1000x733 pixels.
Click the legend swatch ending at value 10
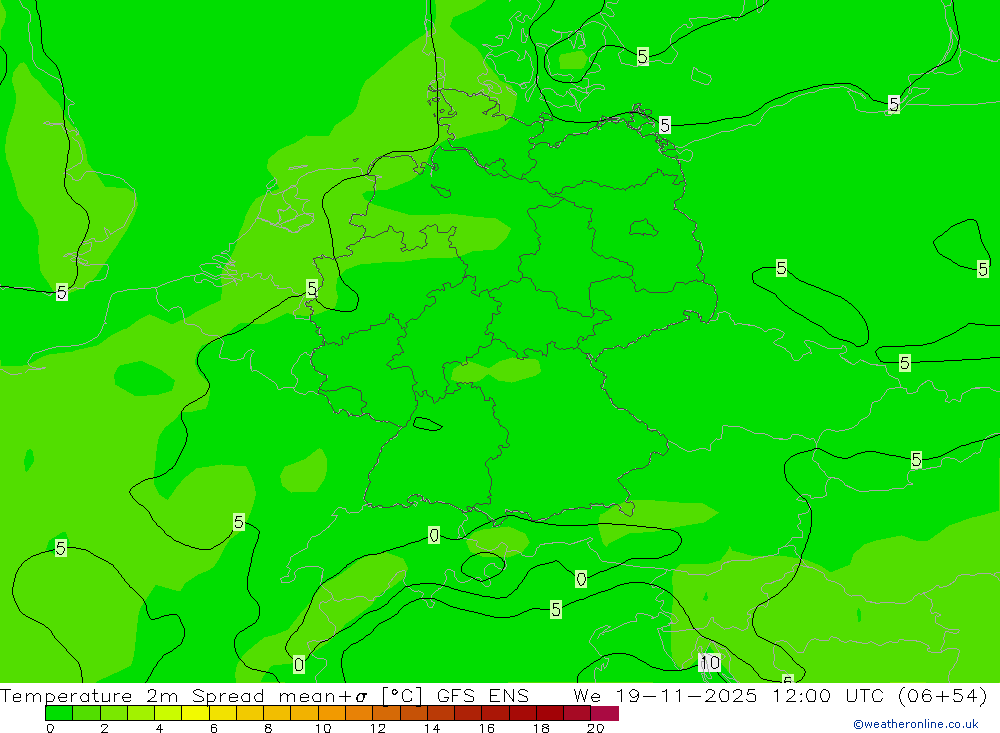pyautogui.click(x=305, y=713)
